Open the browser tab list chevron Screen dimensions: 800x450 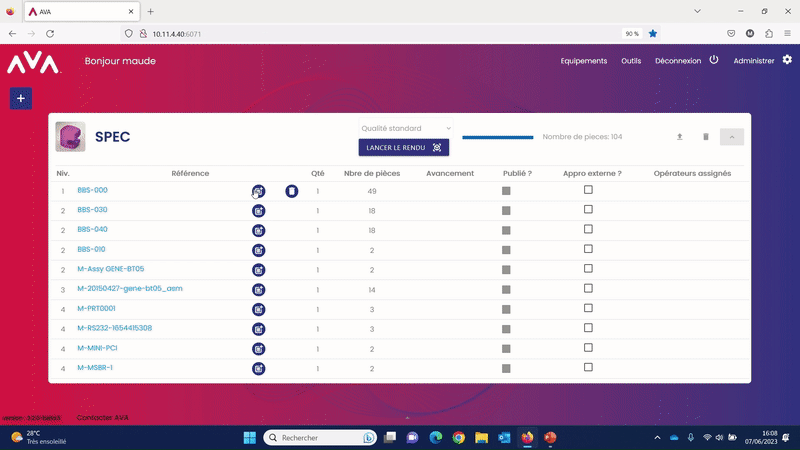pos(697,11)
